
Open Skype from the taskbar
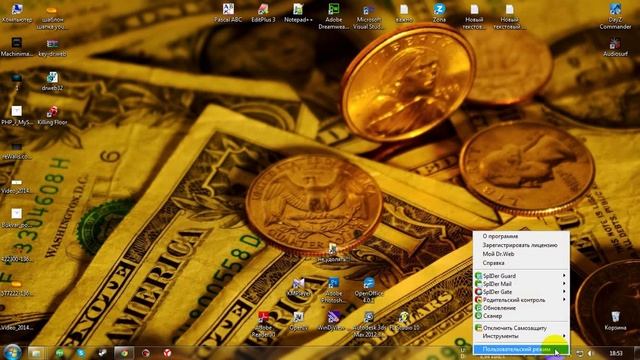[x=81, y=353]
